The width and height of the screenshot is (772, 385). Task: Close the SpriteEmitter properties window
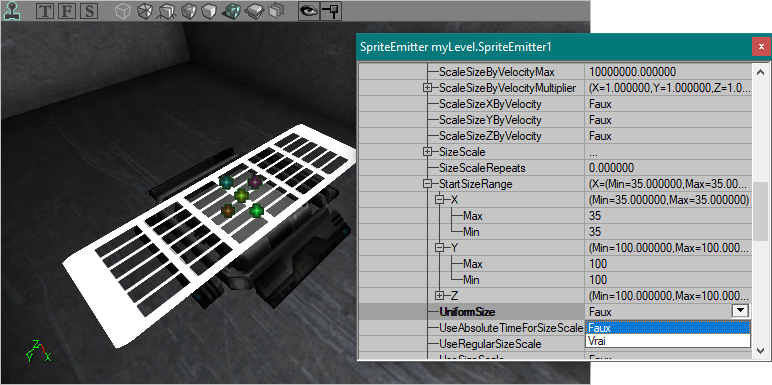761,47
